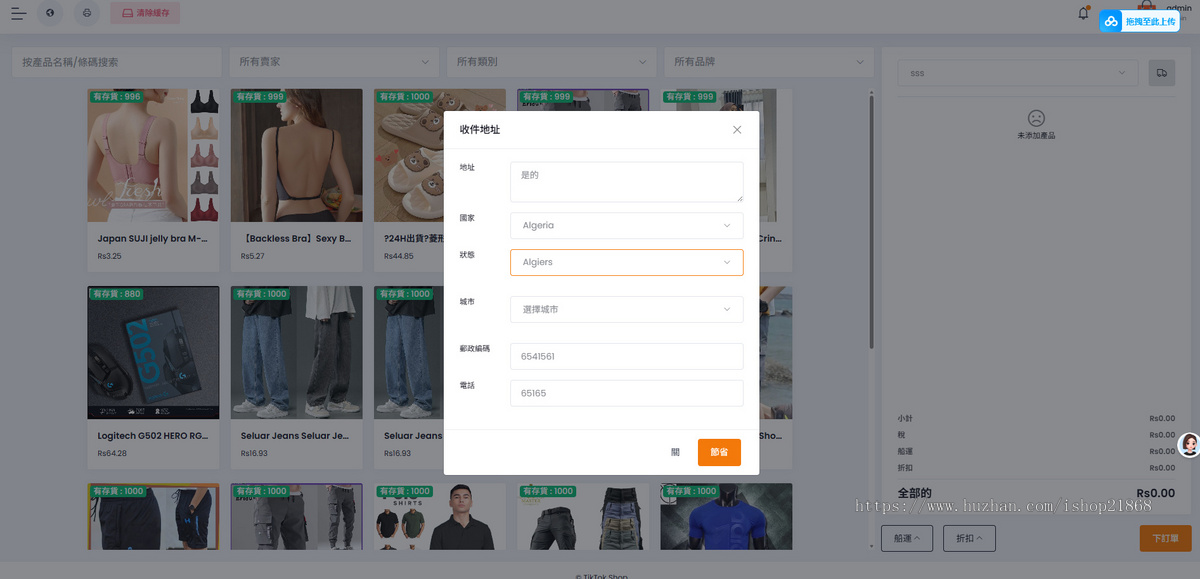
Task: Click the 節省 save button
Action: 719,452
